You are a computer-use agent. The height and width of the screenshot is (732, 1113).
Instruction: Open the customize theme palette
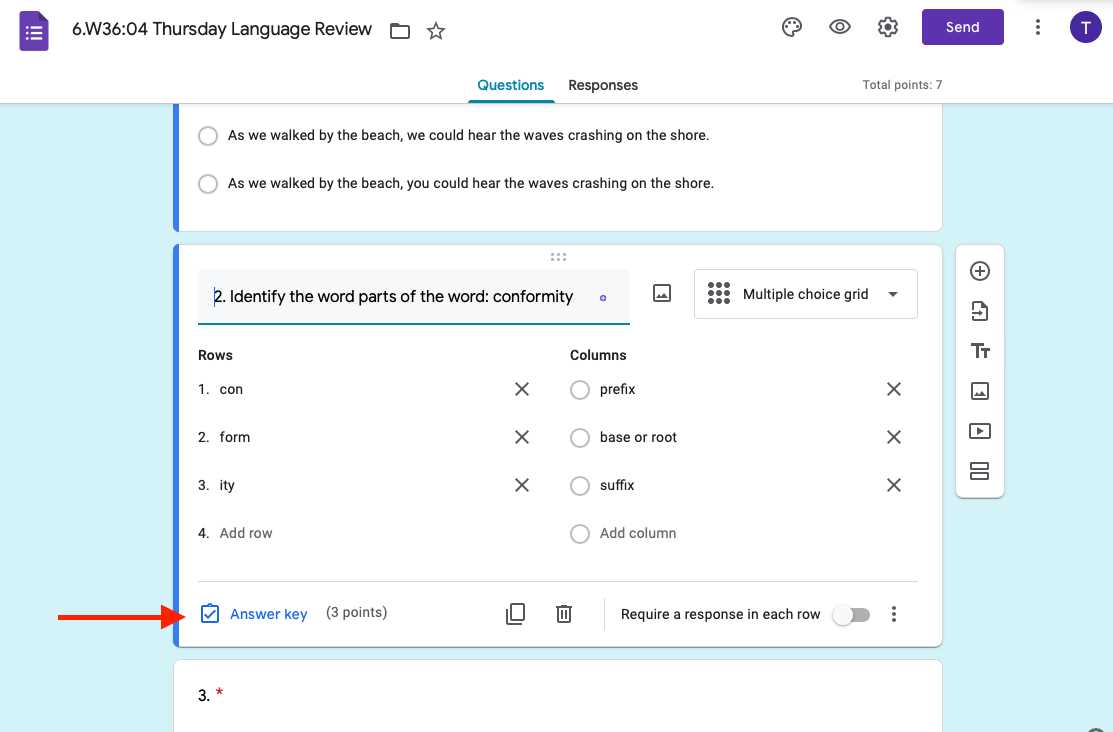[x=791, y=28]
